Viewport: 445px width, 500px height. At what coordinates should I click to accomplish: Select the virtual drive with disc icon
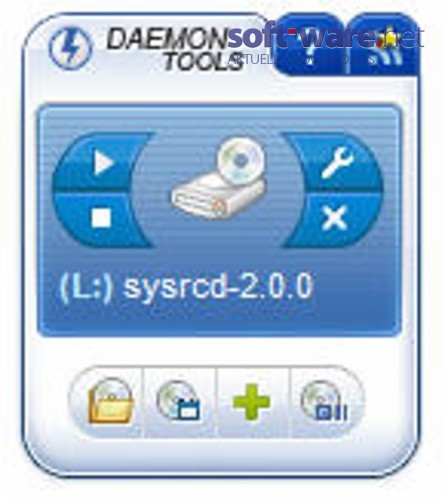(220, 178)
